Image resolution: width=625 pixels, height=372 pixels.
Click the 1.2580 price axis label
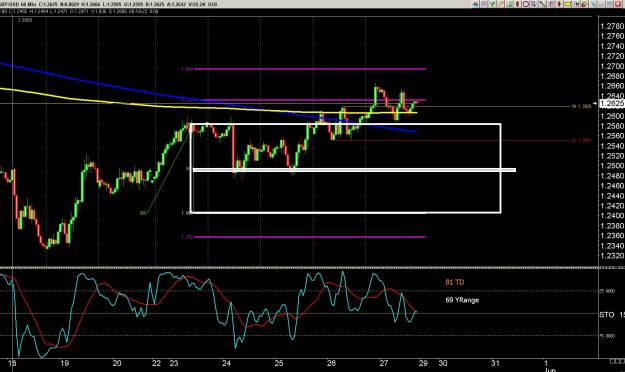tap(612, 126)
